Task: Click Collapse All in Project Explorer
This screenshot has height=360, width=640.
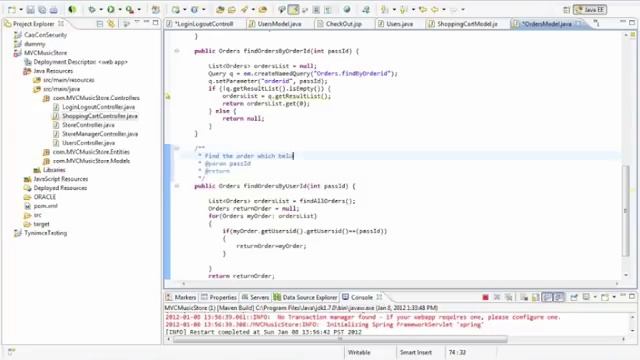Action: (x=100, y=24)
